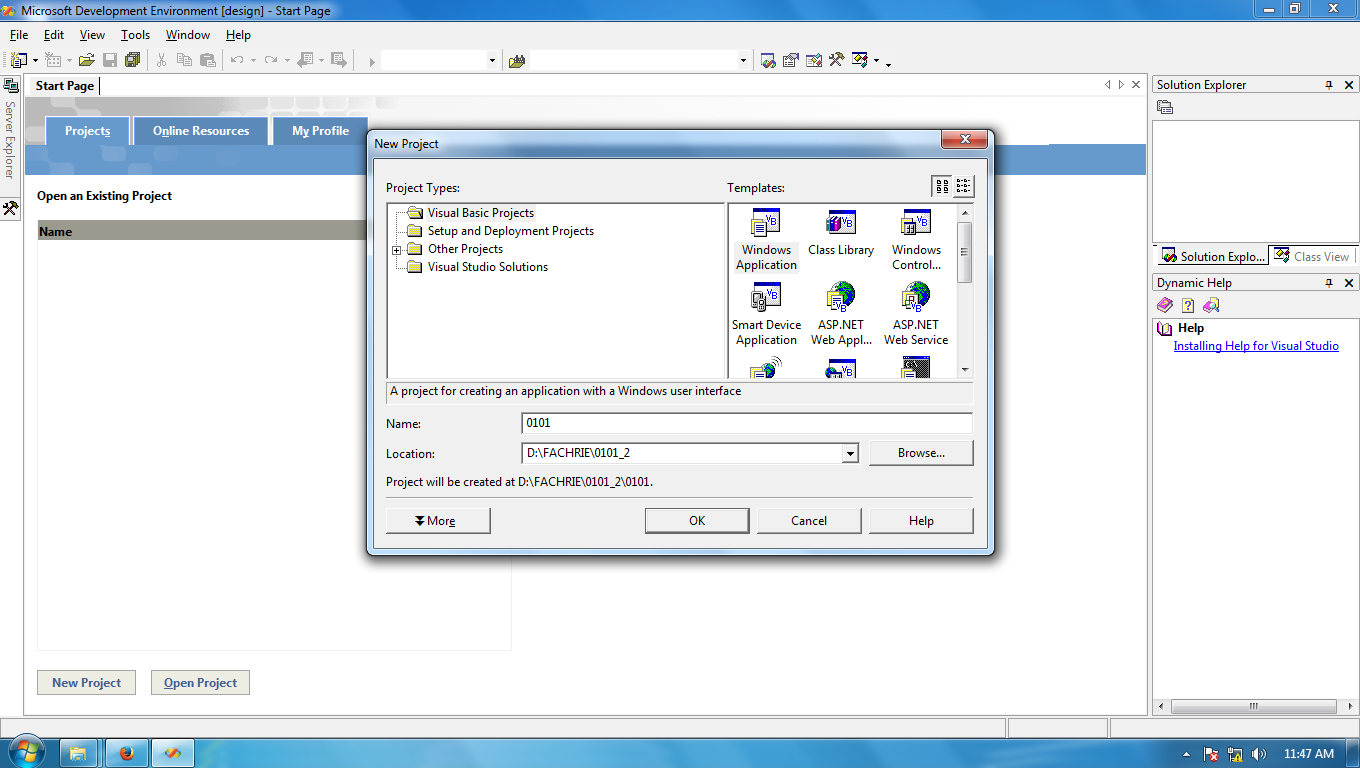Click the New Project button on Start Page
Viewport: 1360px width, 768px height.
click(87, 683)
